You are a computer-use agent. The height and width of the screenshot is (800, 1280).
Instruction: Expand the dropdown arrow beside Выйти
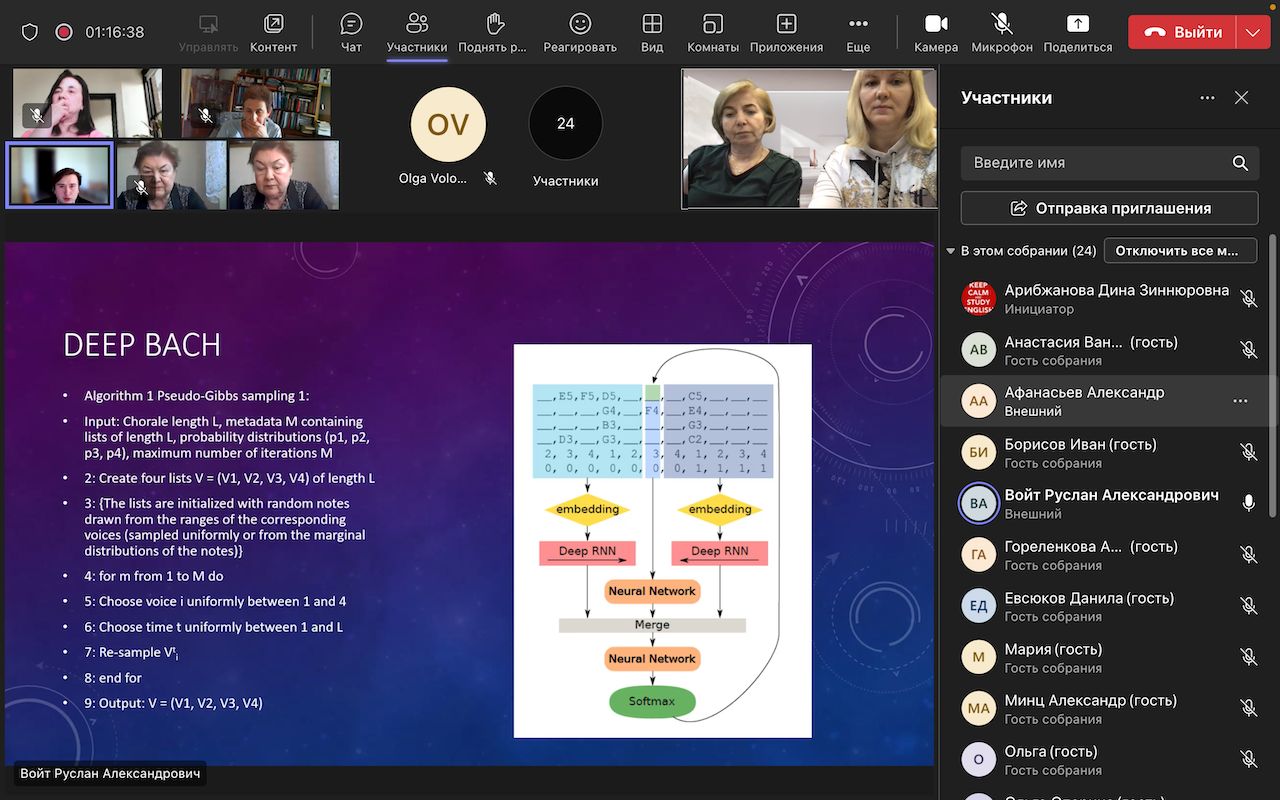click(1253, 32)
